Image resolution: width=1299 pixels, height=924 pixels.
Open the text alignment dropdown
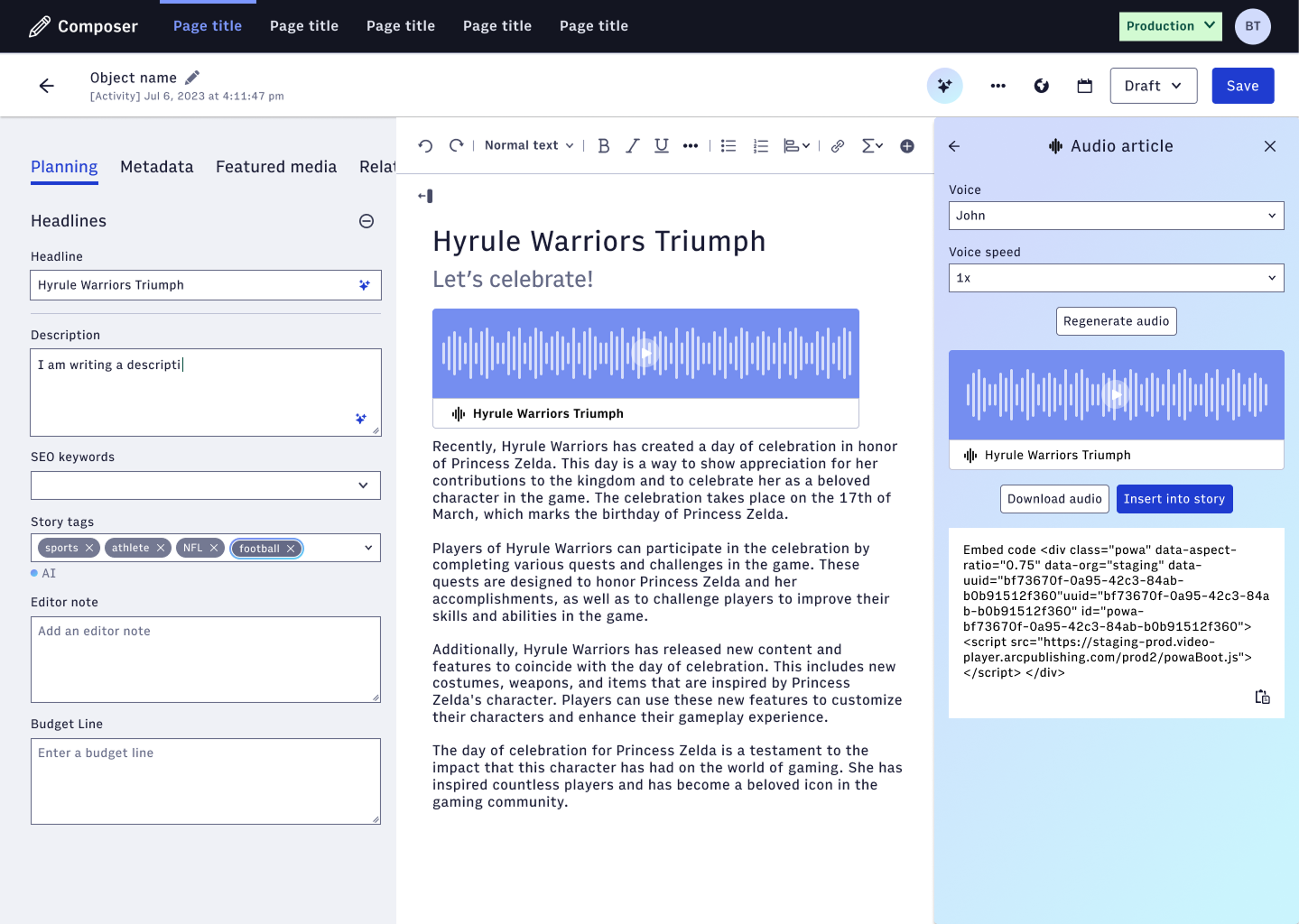[x=796, y=145]
